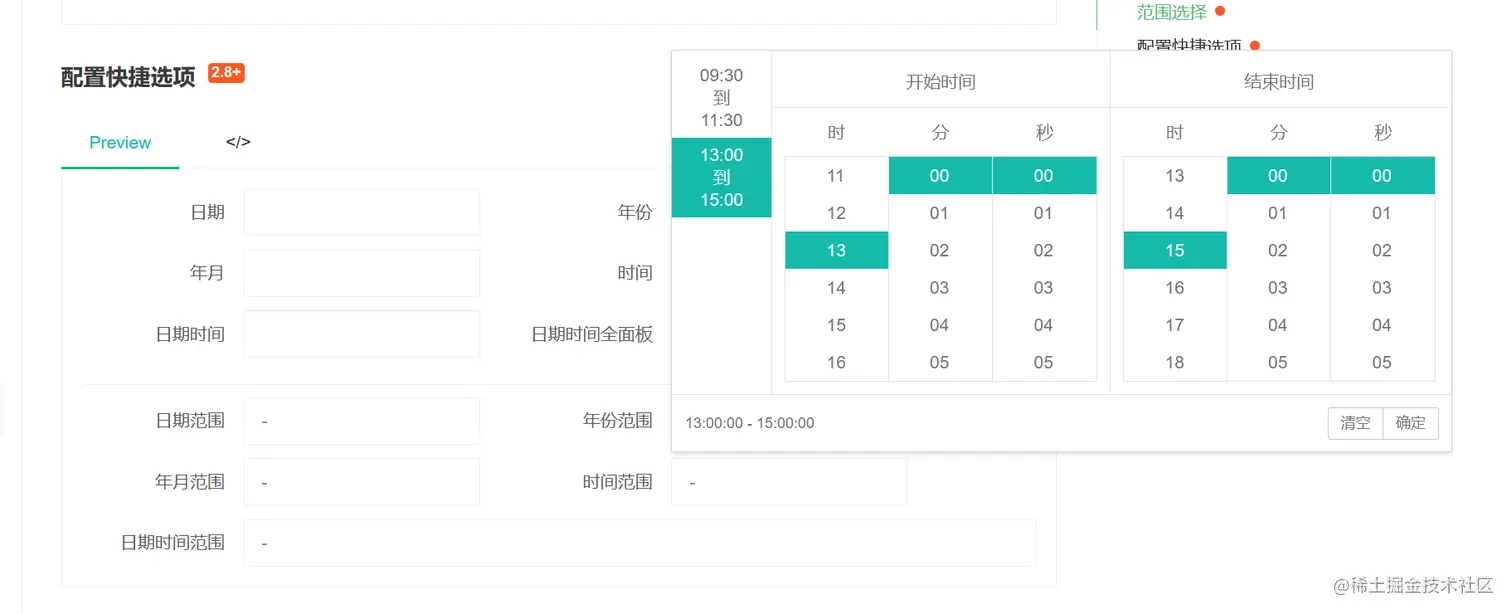
Task: Choose end hour 15
Action: (x=1175, y=251)
